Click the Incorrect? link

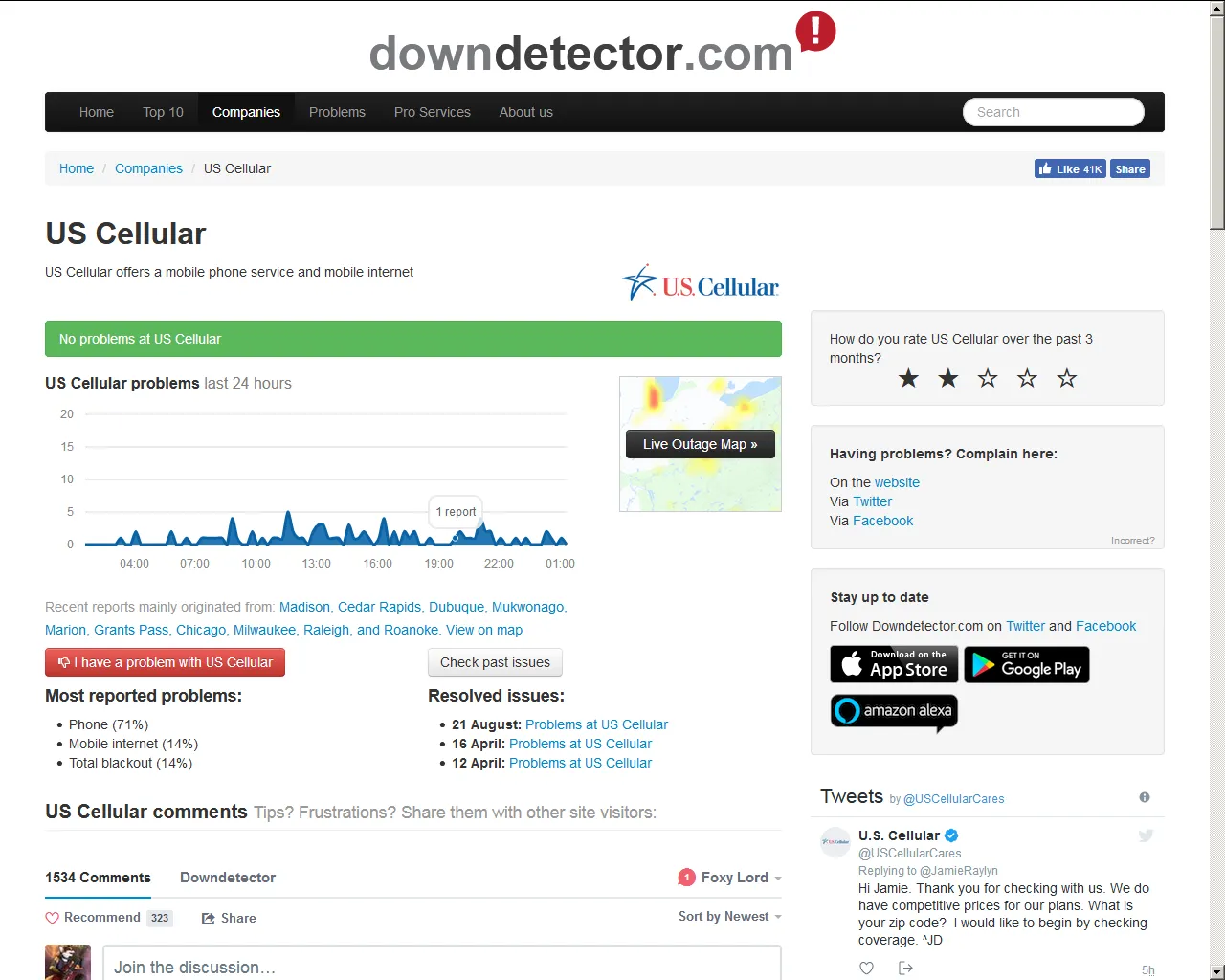[1132, 541]
